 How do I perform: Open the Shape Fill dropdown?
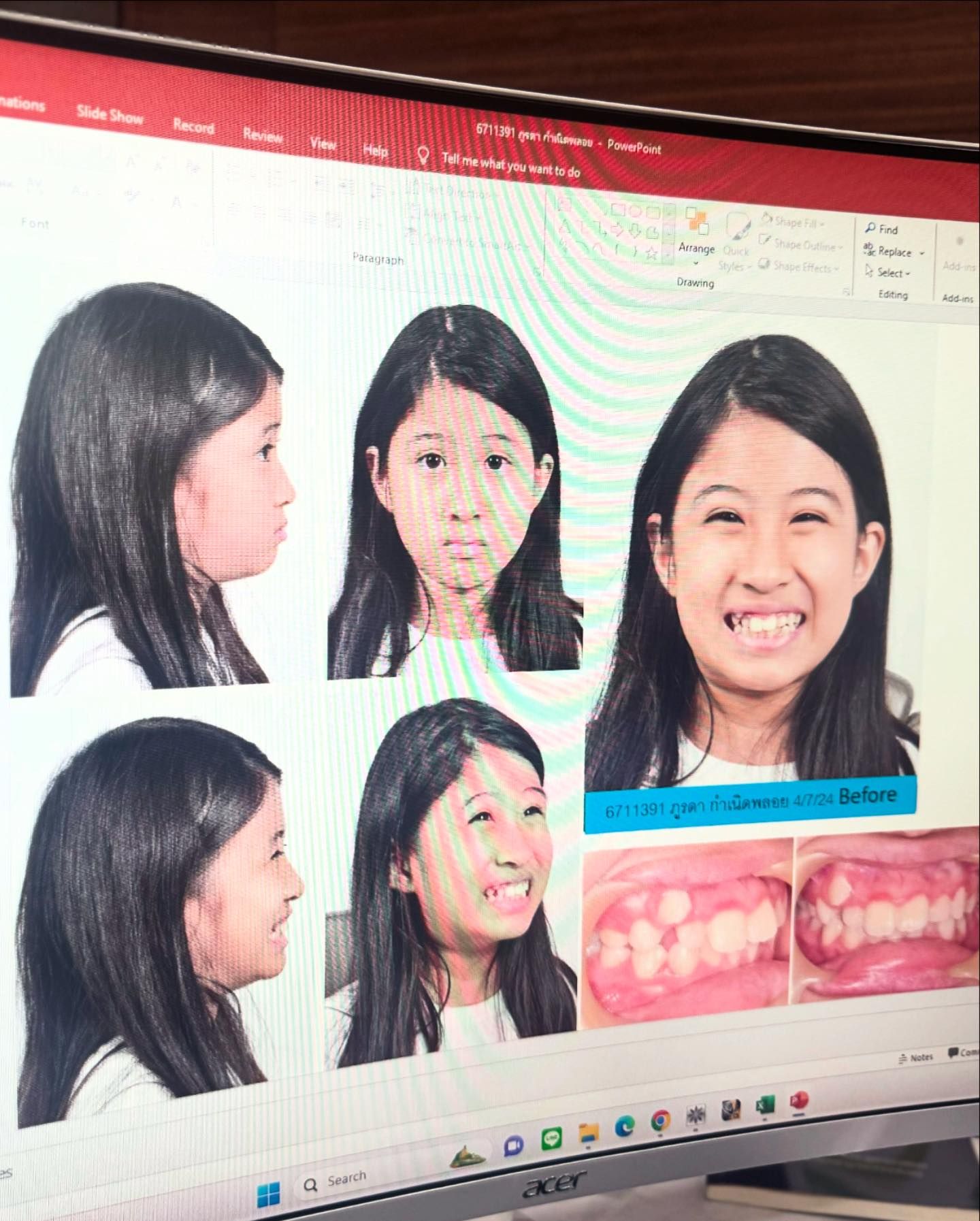click(x=793, y=221)
